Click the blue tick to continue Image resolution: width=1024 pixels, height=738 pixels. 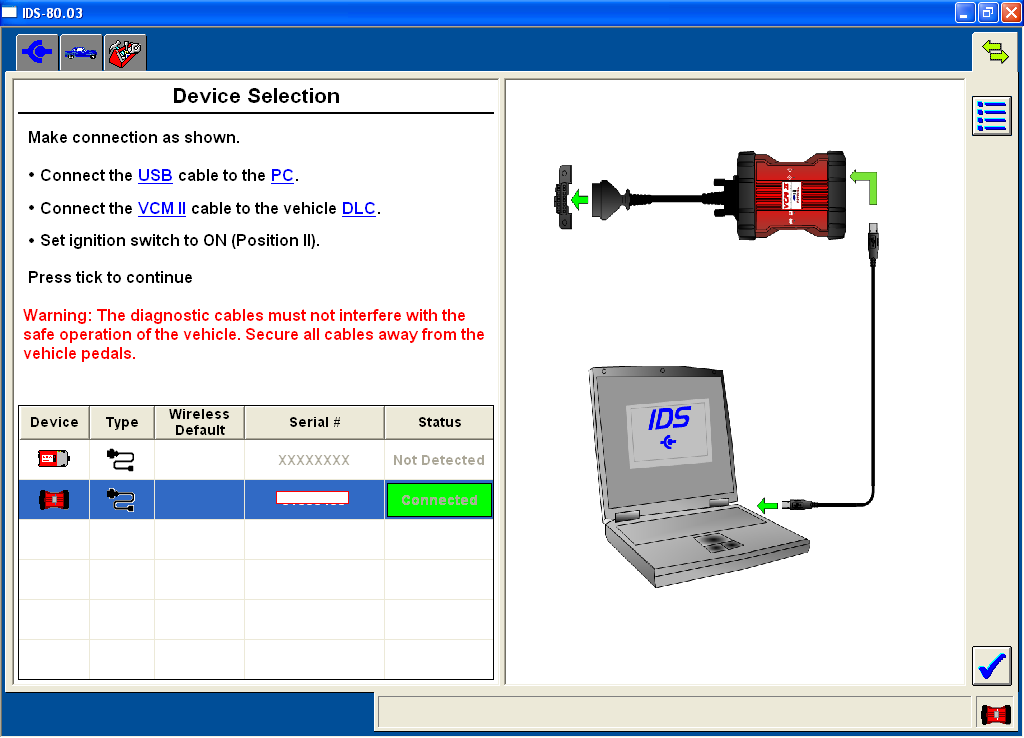tap(991, 666)
